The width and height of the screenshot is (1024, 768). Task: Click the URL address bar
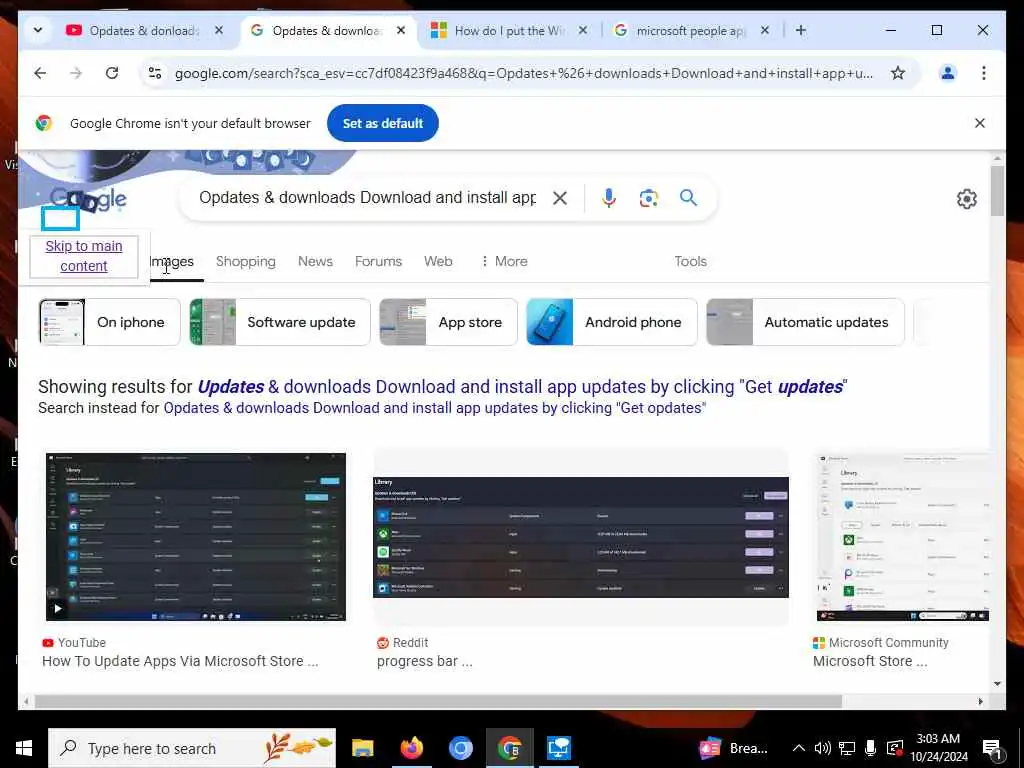tap(523, 73)
